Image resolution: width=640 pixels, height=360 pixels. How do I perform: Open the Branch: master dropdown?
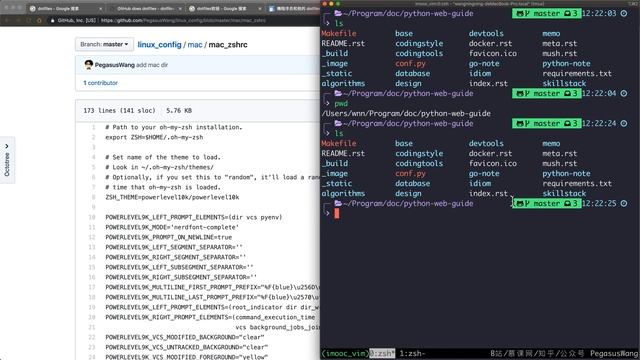click(x=104, y=44)
